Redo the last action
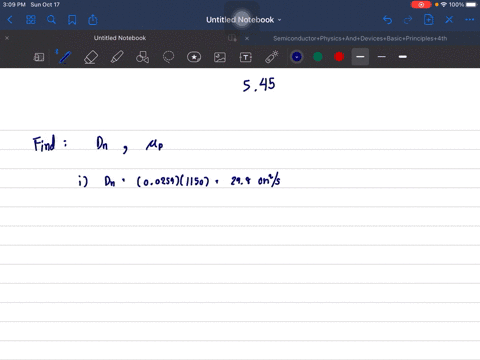480x360 pixels. pos(408,20)
